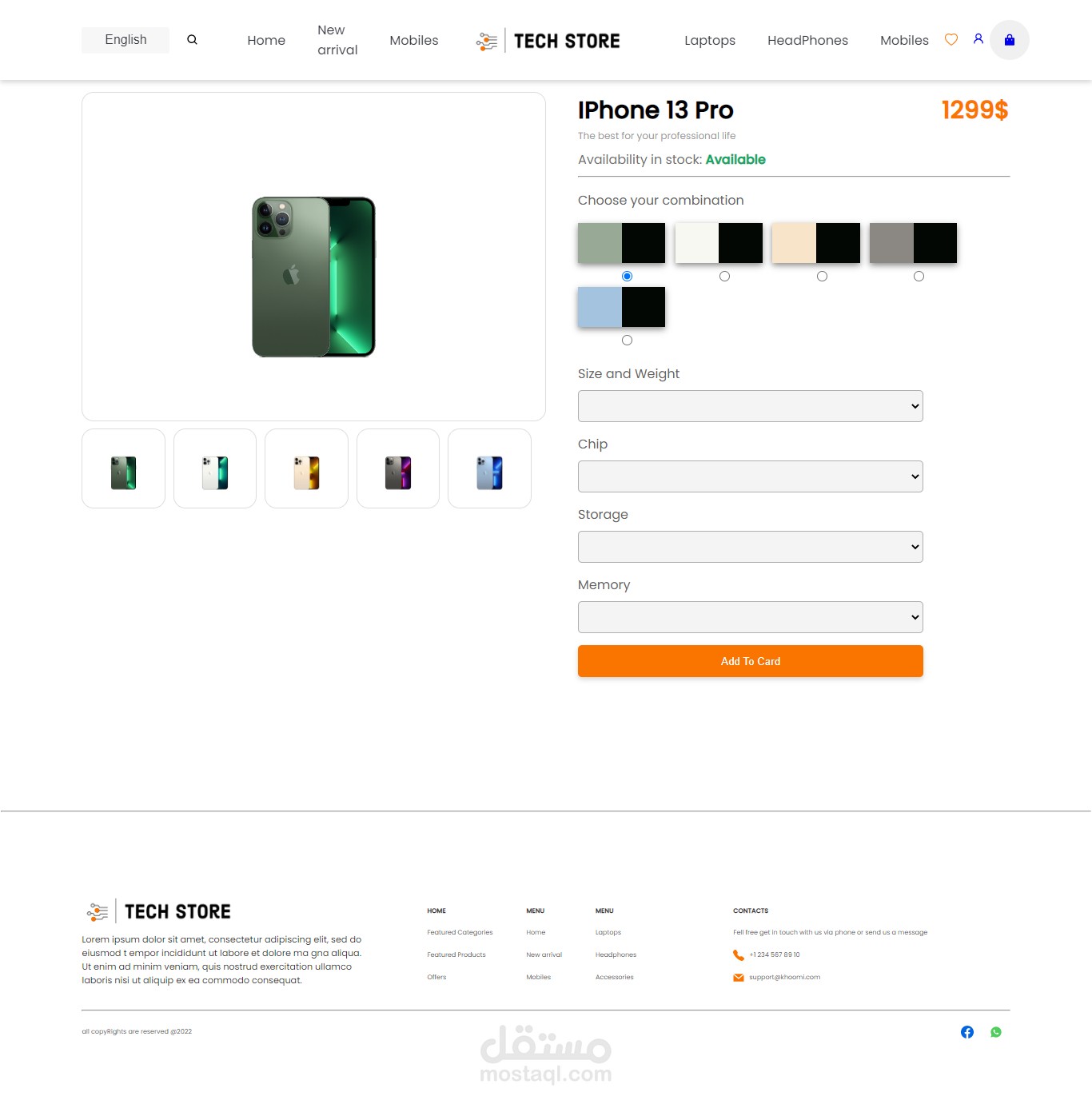Expand the Storage dropdown
The height and width of the screenshot is (1108, 1092).
pos(751,547)
